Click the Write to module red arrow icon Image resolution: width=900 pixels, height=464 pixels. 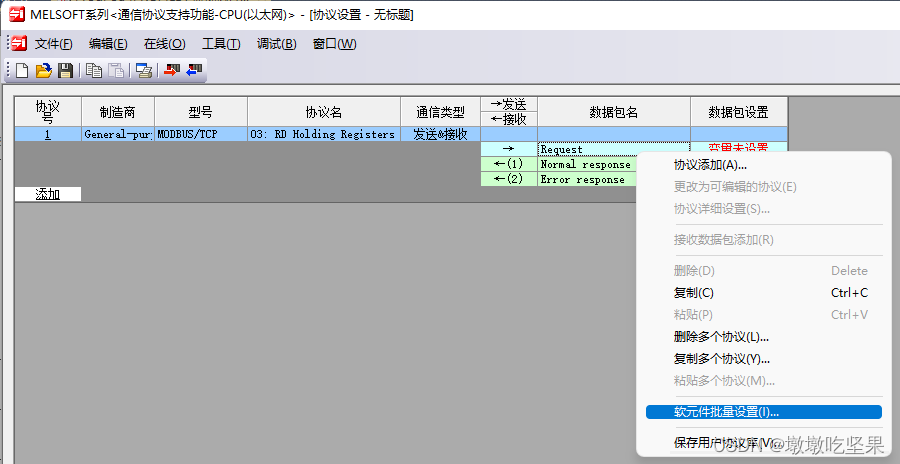pos(172,71)
